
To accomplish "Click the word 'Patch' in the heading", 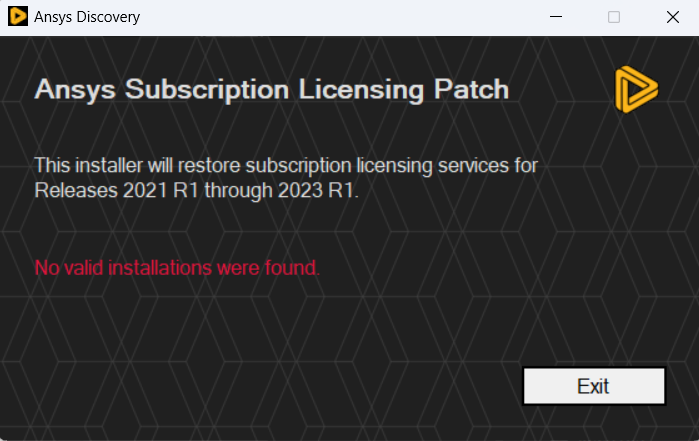I will click(471, 89).
